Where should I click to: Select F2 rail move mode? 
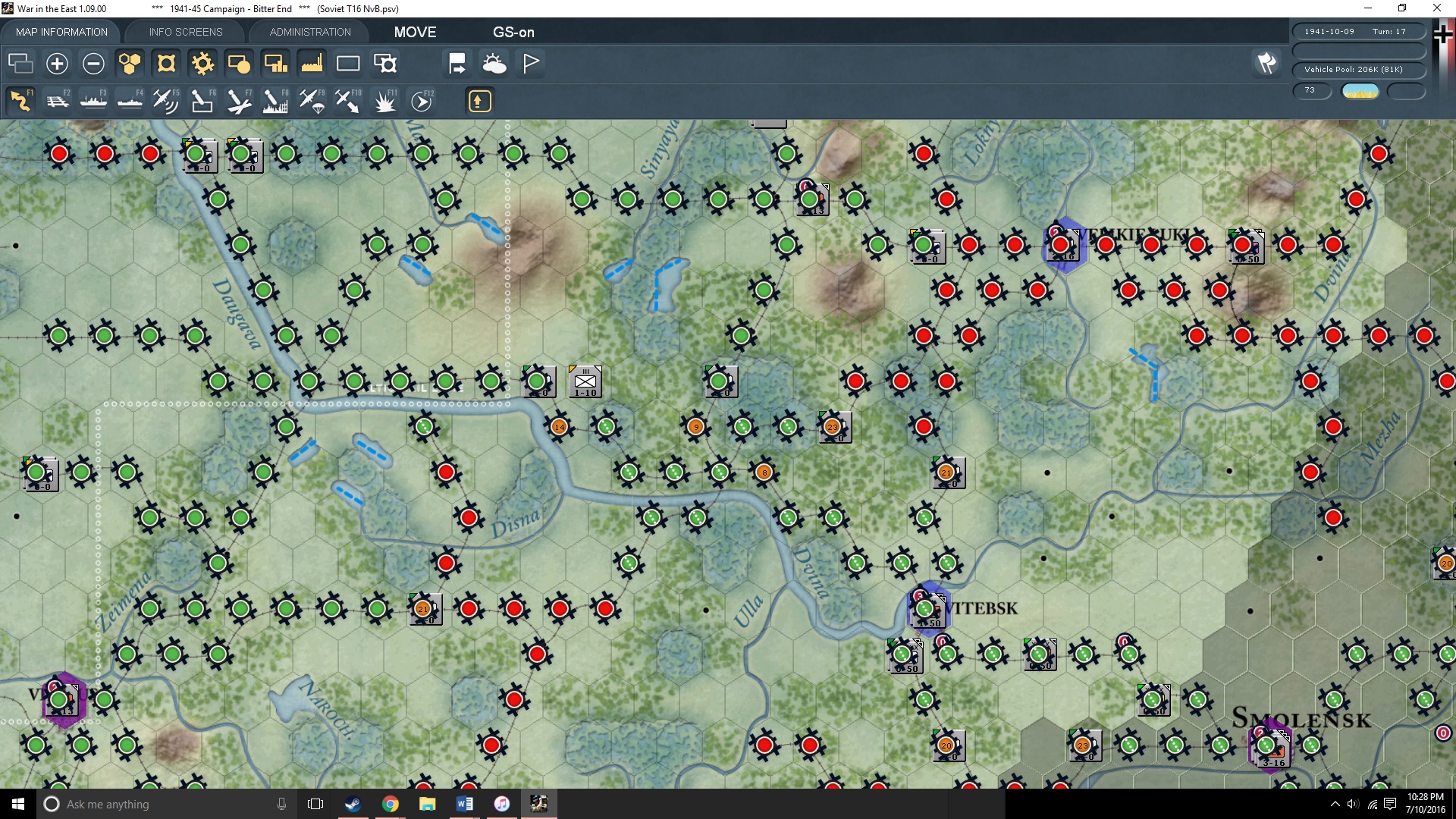pos(57,101)
